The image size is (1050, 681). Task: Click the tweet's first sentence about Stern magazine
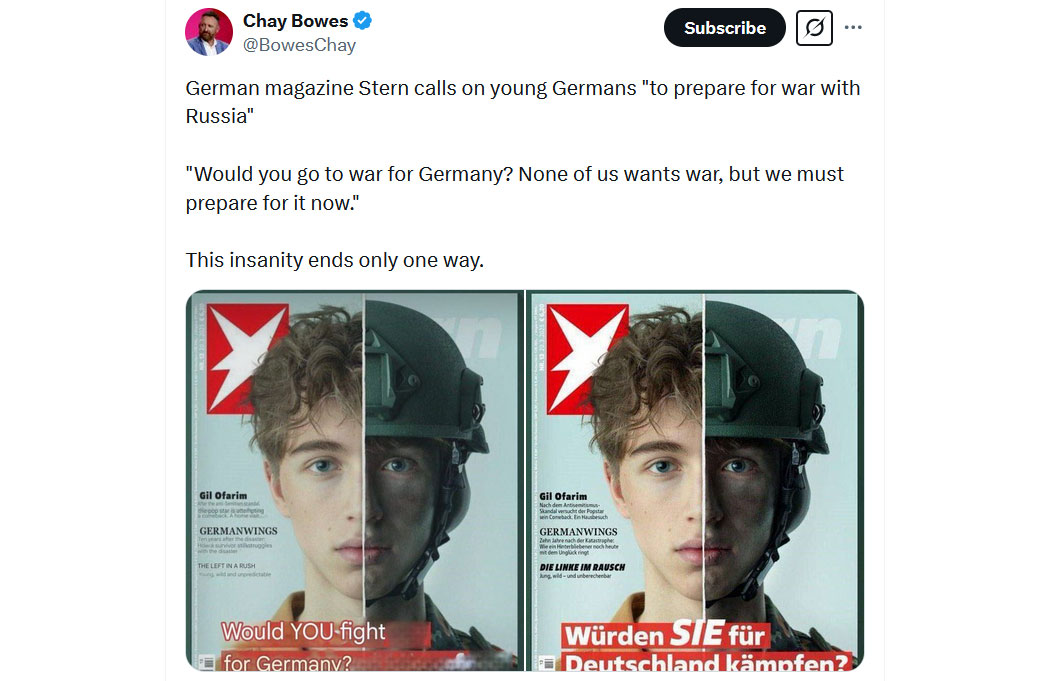(x=522, y=102)
